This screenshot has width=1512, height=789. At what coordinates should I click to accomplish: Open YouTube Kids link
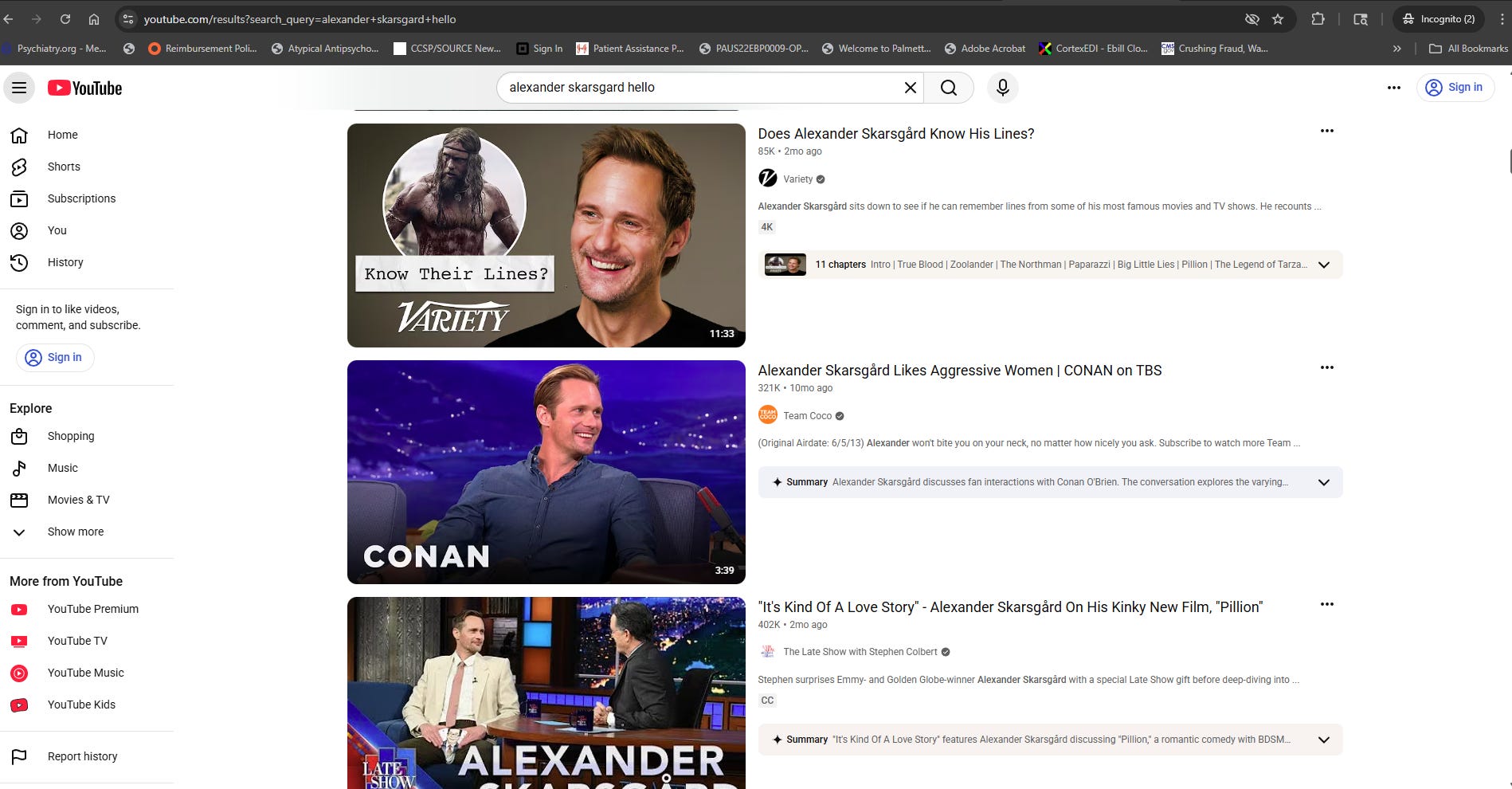[x=87, y=705]
